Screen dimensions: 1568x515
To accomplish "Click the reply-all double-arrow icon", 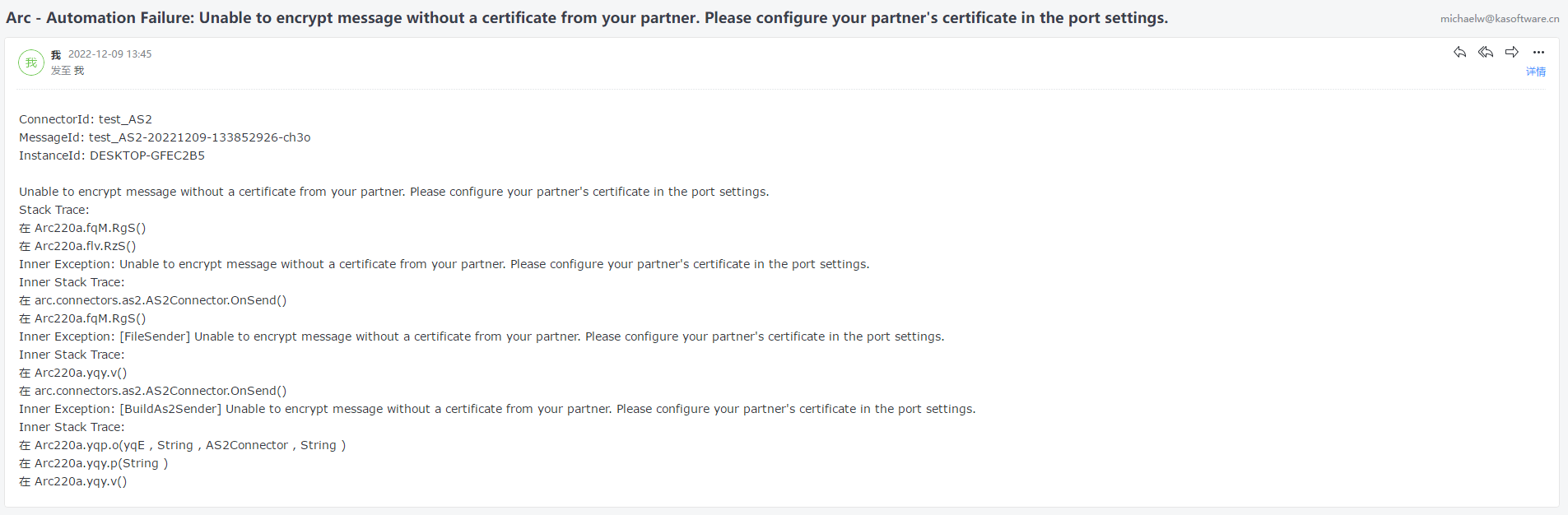I will (1486, 52).
